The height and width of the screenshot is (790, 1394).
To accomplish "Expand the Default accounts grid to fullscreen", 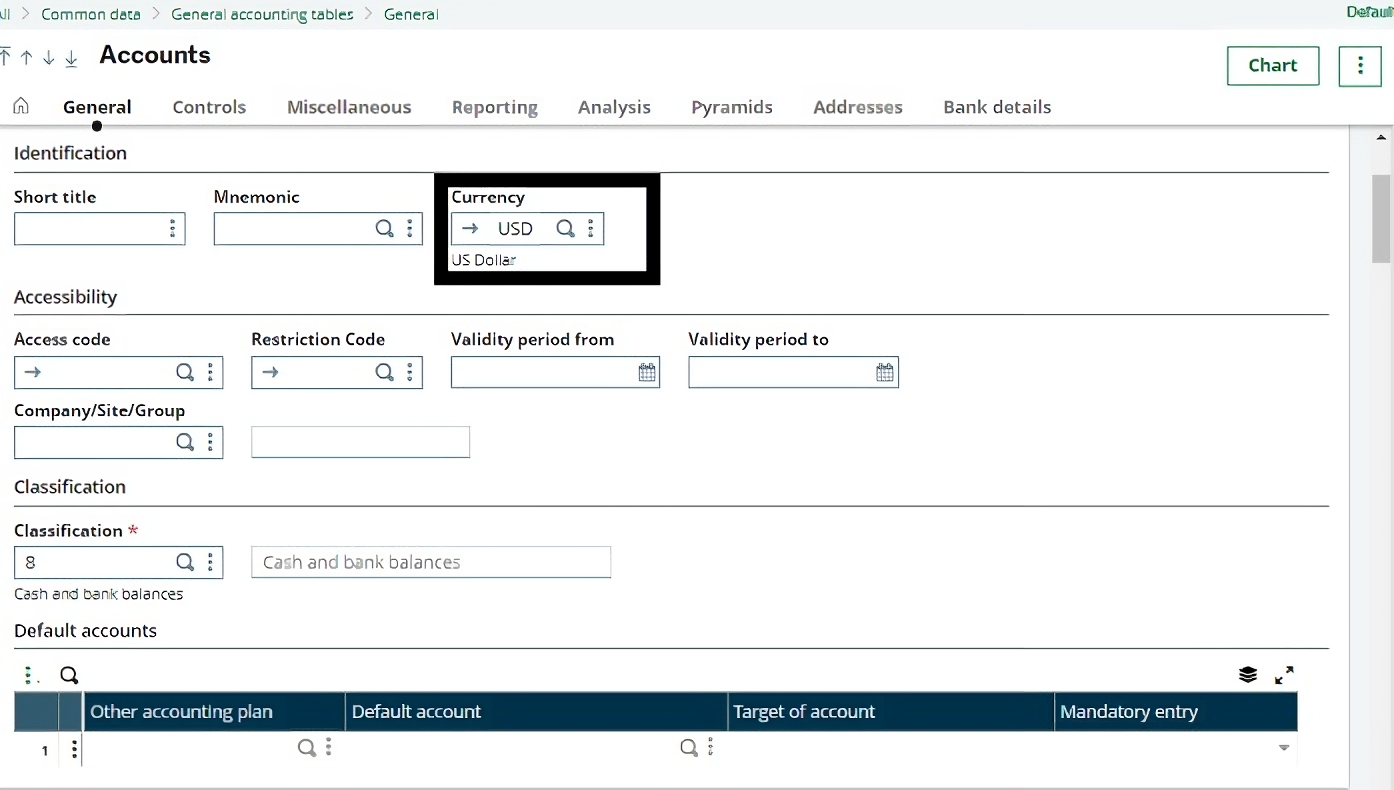I will click(1285, 675).
